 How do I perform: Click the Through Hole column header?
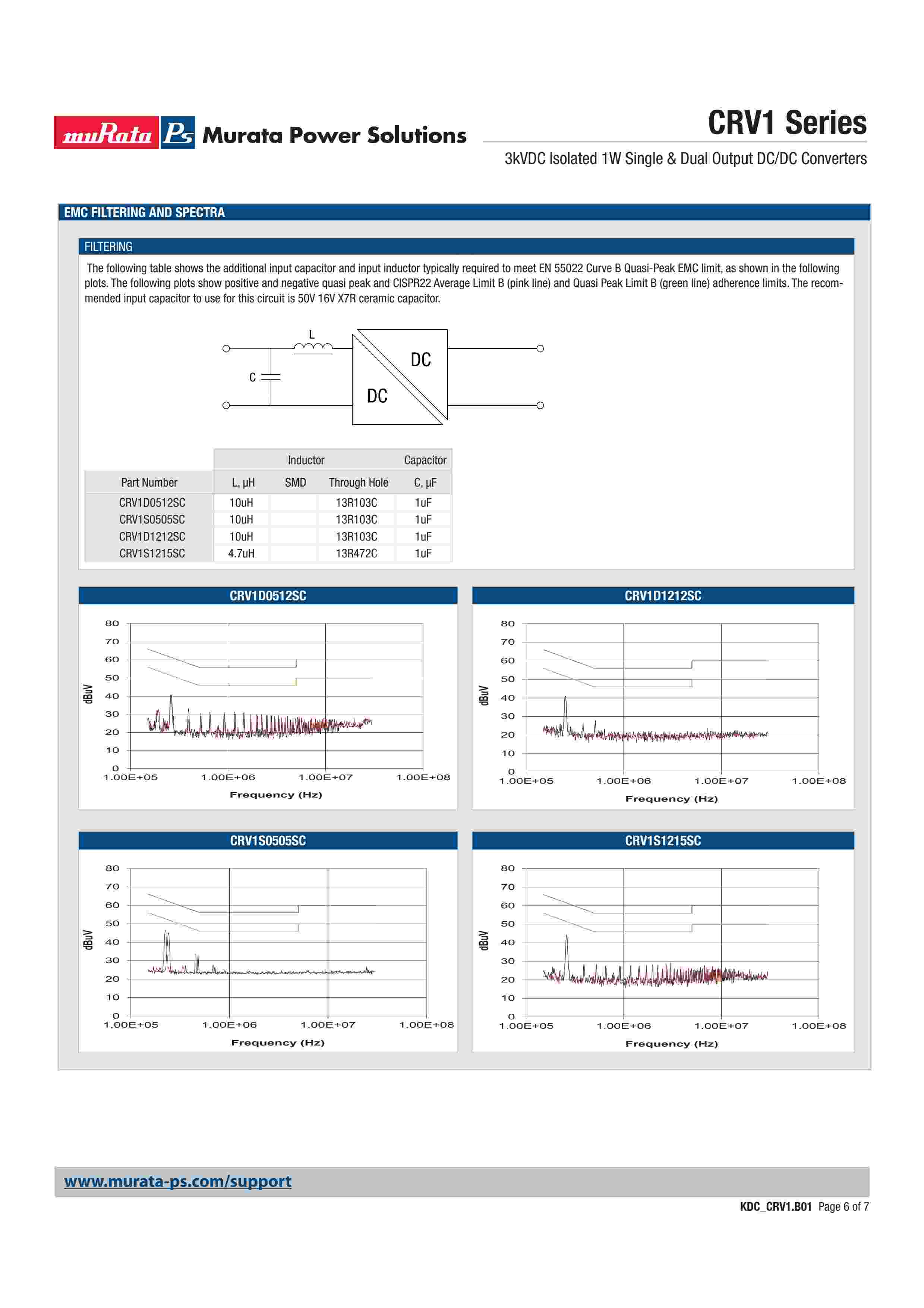pos(358,482)
